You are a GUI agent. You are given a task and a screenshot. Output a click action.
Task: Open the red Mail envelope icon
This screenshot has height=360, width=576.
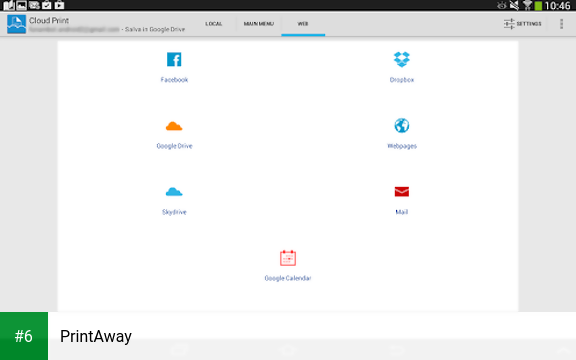pyautogui.click(x=402, y=192)
